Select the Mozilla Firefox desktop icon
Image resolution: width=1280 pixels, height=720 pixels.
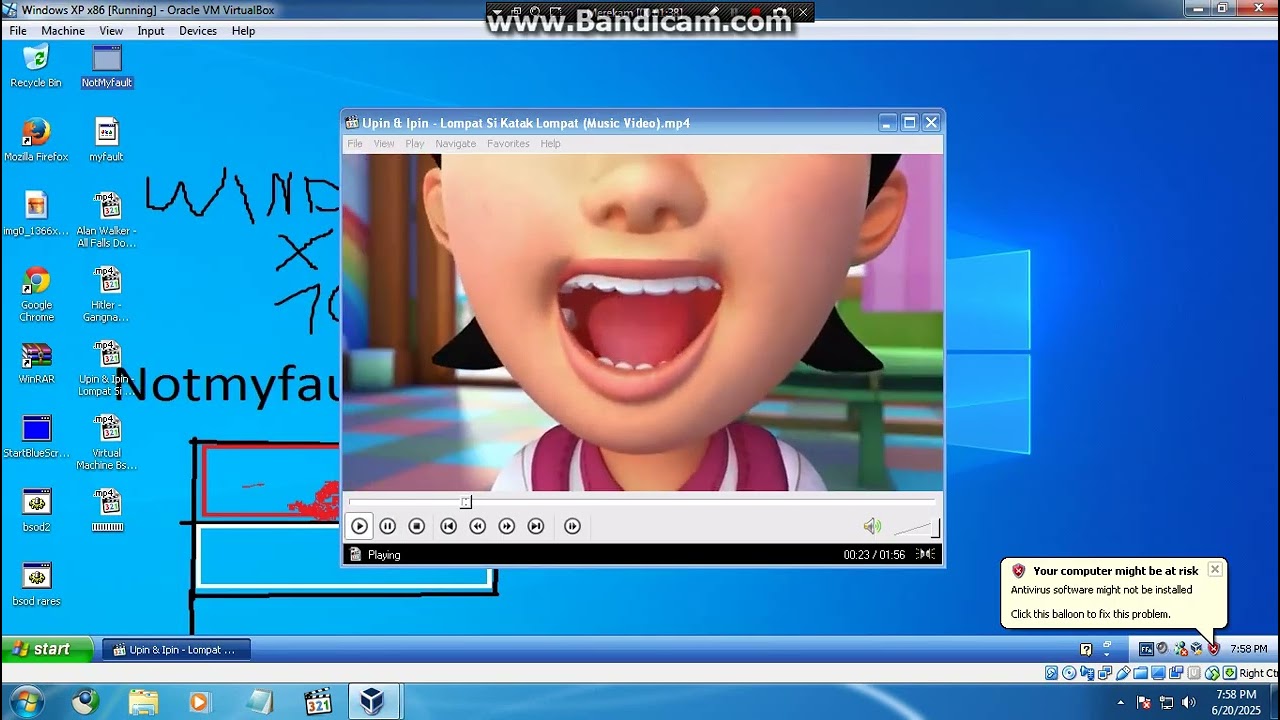point(36,140)
